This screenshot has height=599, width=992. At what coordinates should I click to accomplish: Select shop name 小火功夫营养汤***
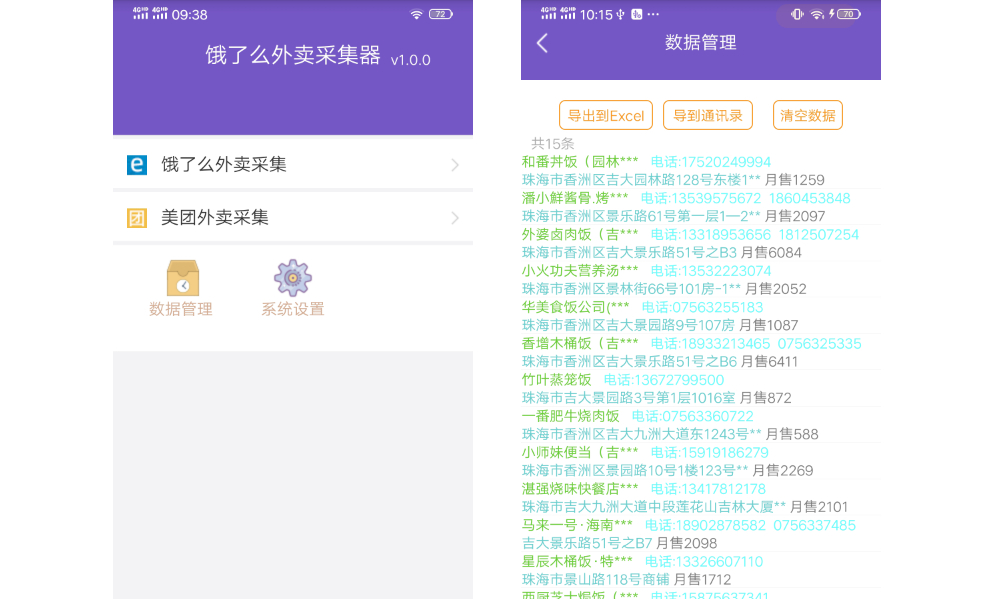coord(580,271)
